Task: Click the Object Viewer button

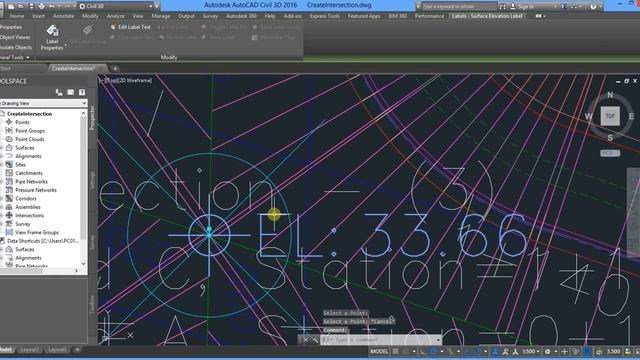Action: pyautogui.click(x=15, y=37)
